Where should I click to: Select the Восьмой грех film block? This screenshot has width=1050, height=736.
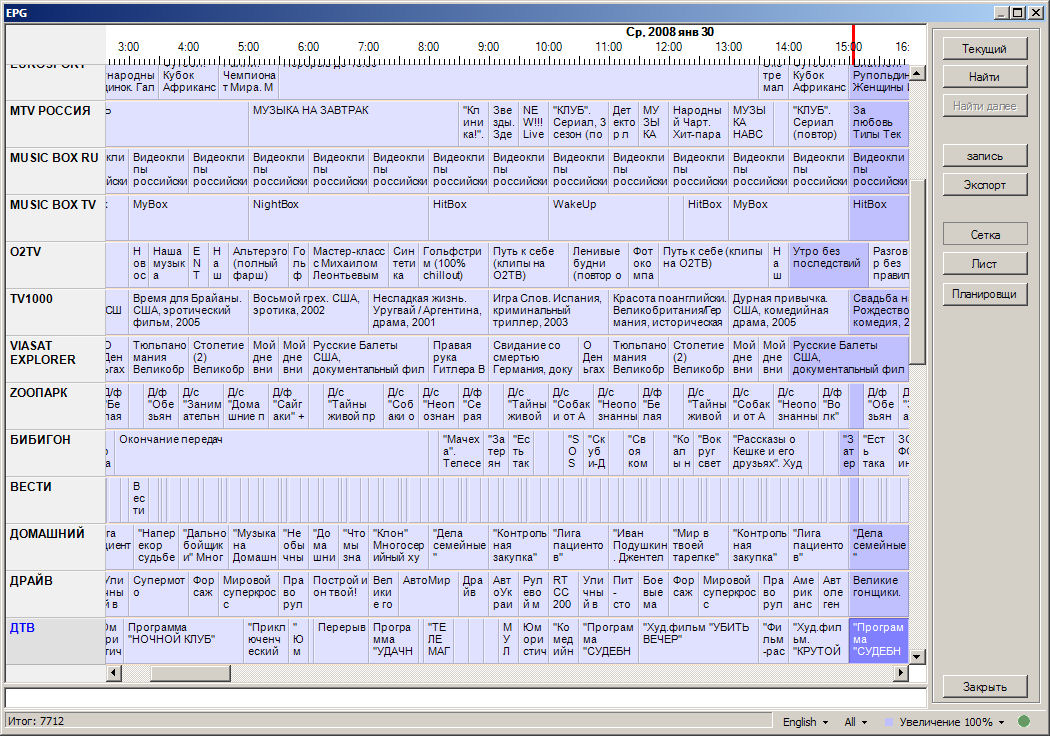pyautogui.click(x=308, y=311)
